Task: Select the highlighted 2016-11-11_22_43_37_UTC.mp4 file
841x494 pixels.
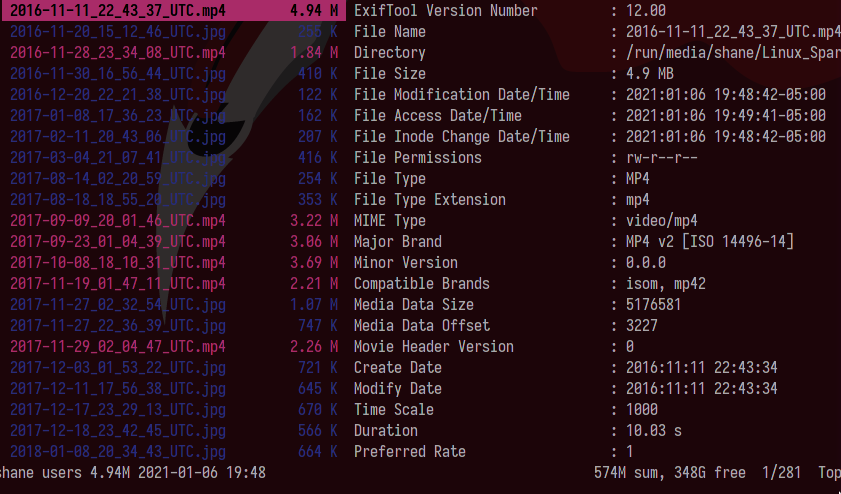Action: point(118,11)
